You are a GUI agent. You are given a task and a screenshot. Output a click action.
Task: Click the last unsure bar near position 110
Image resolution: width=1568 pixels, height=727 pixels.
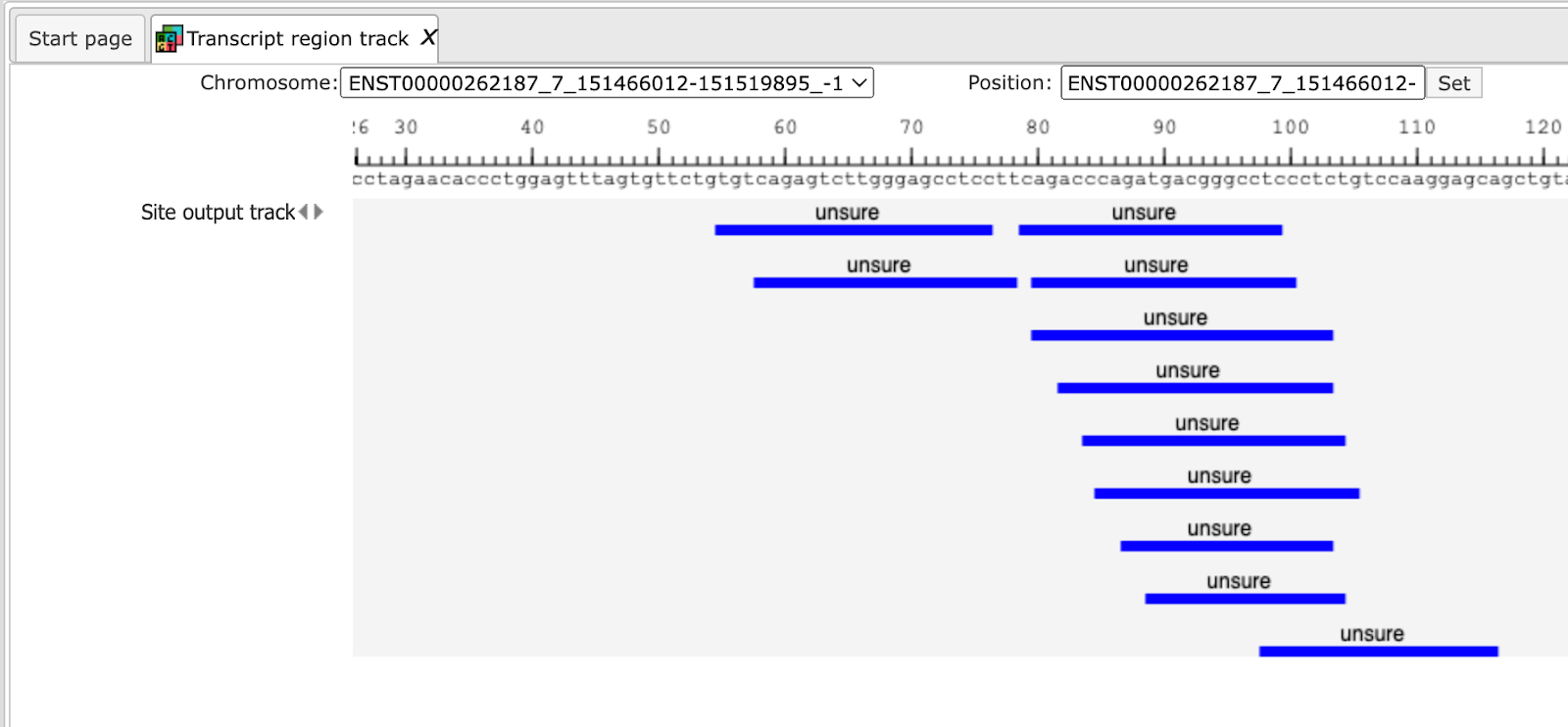pos(1378,652)
